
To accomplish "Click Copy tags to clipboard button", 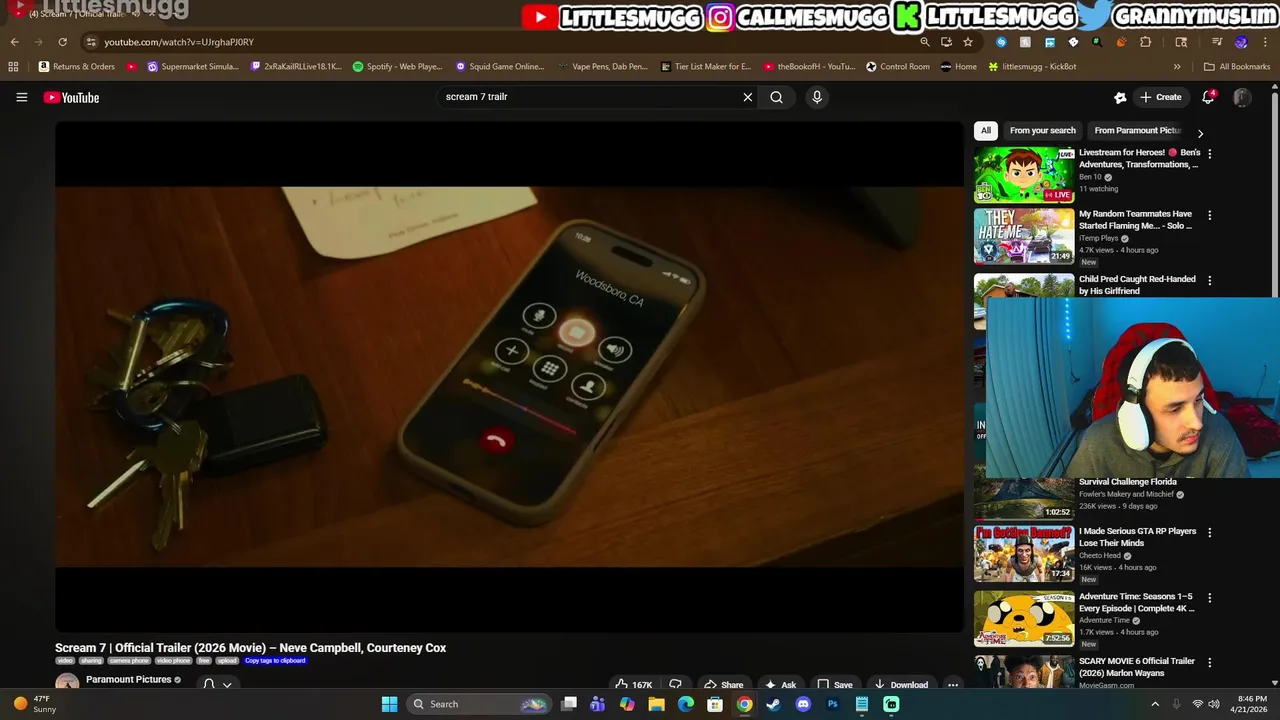I will (275, 660).
